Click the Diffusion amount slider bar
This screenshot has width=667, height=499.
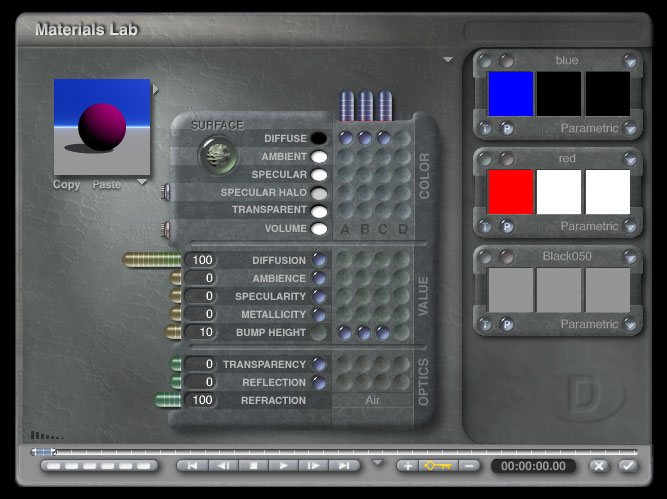click(x=152, y=260)
